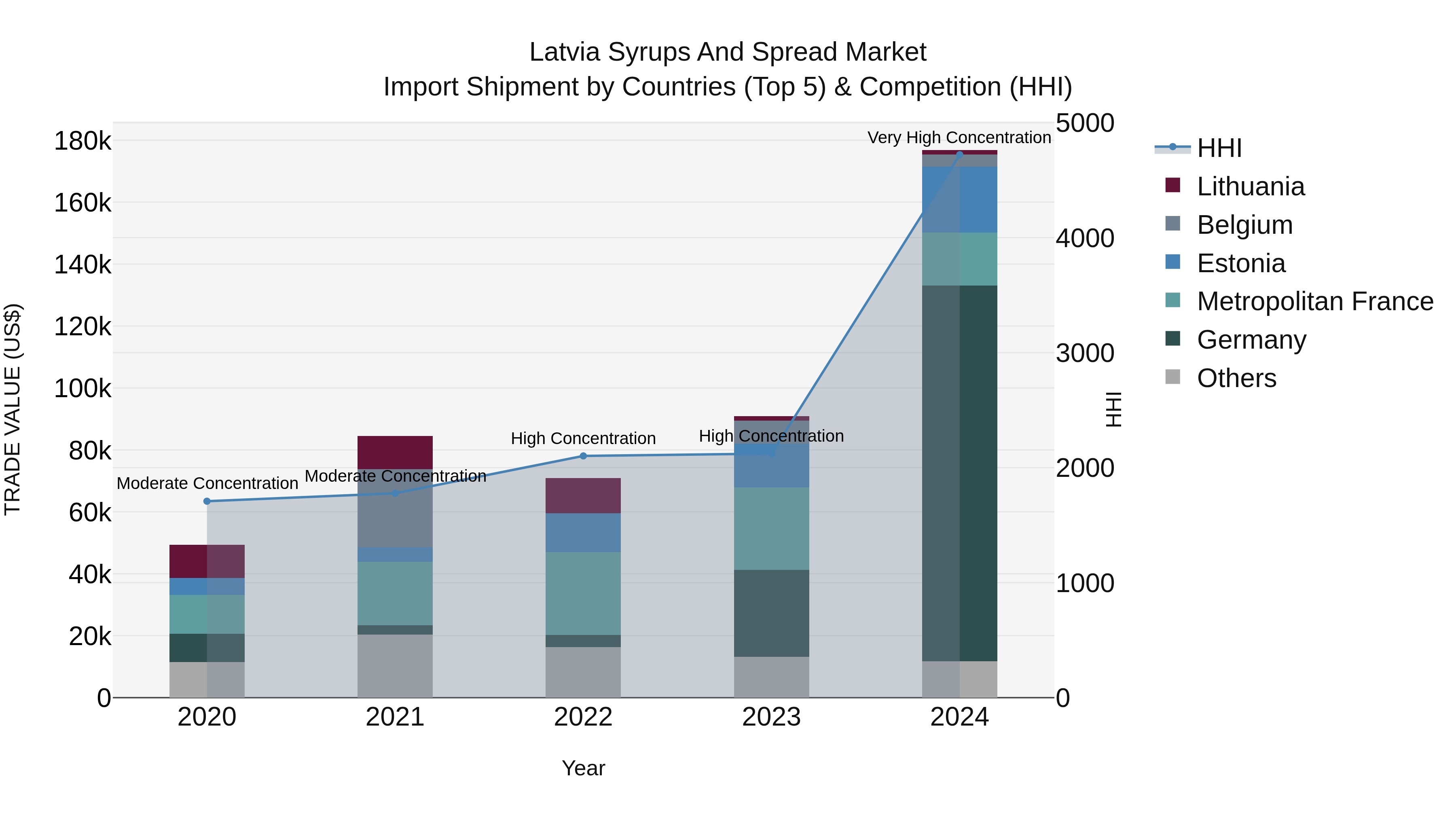
Task: Click the 2020 HHI data point
Action: (x=207, y=502)
